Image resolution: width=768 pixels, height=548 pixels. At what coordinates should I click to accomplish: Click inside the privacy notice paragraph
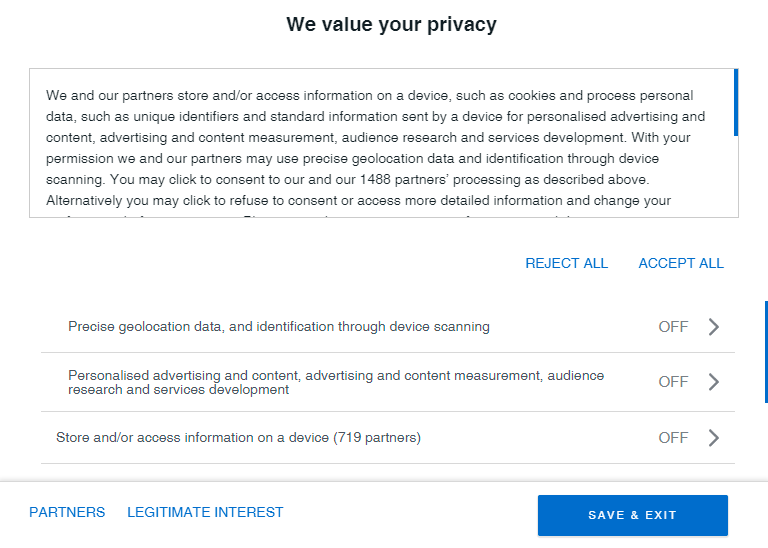375,148
